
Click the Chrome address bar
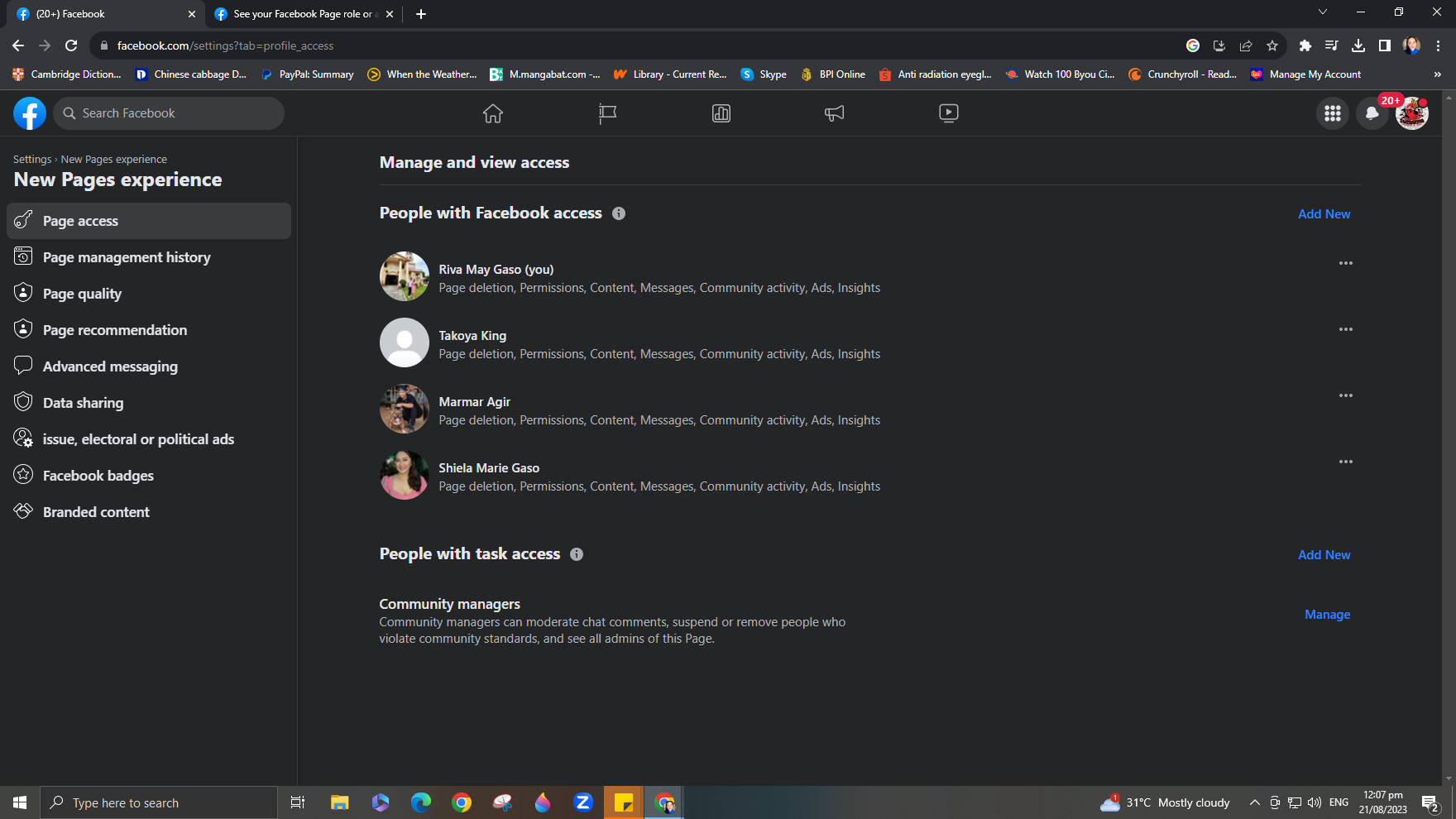[637, 45]
